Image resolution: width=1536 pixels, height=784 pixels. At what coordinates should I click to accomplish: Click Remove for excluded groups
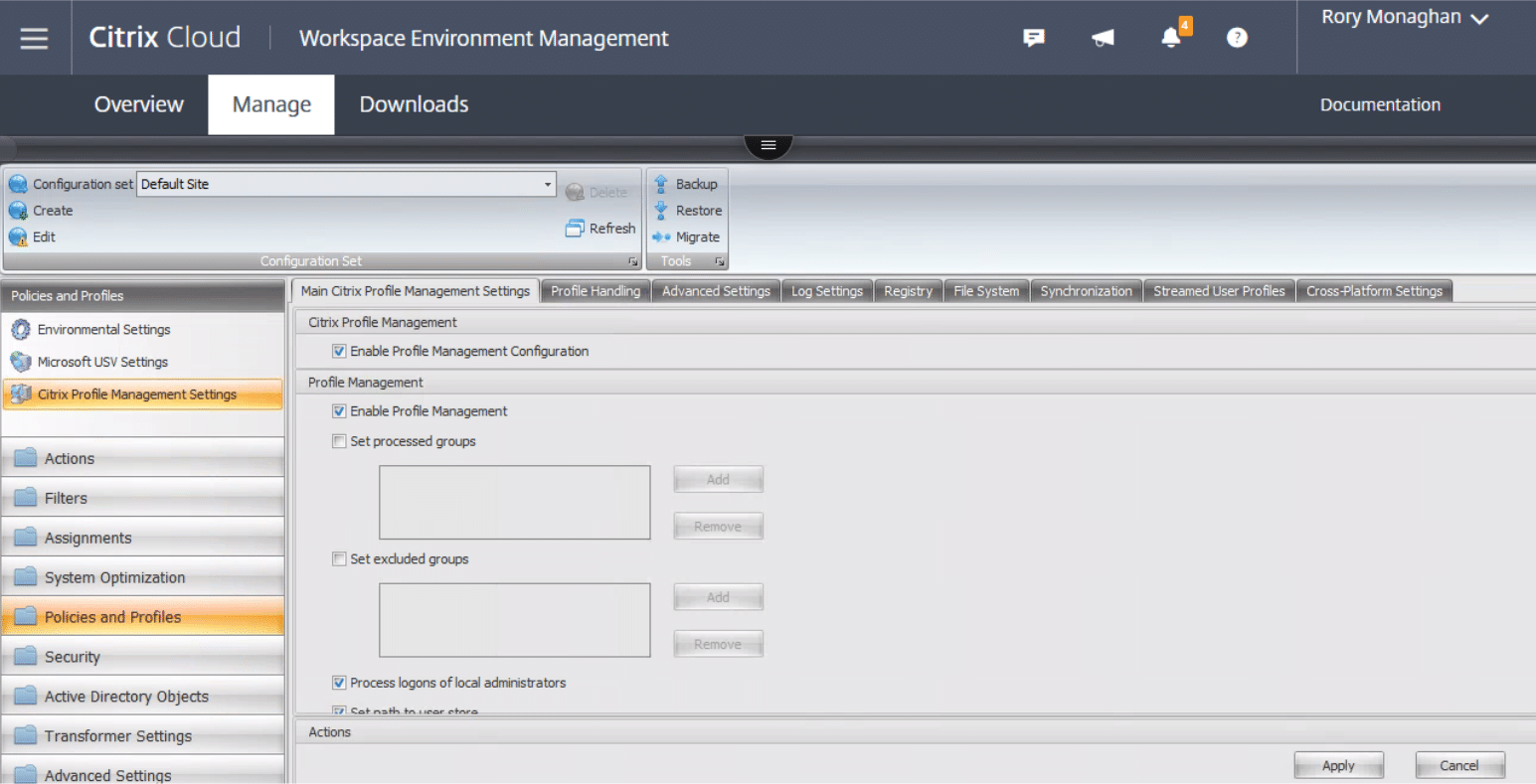(718, 644)
